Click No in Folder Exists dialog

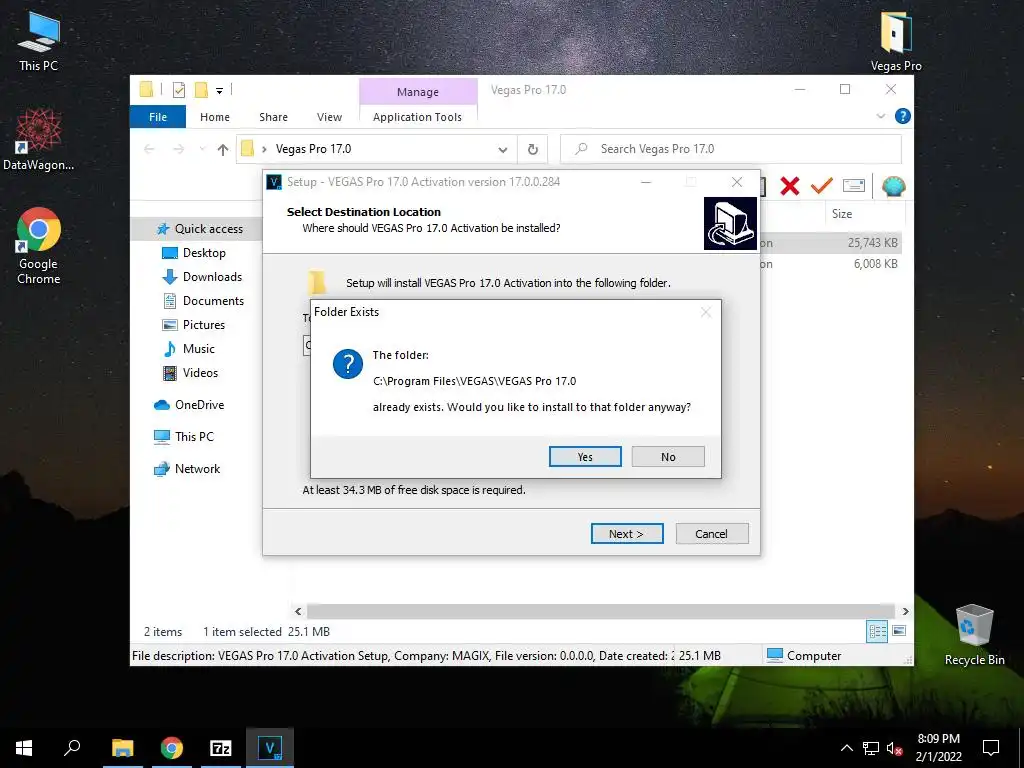point(668,456)
